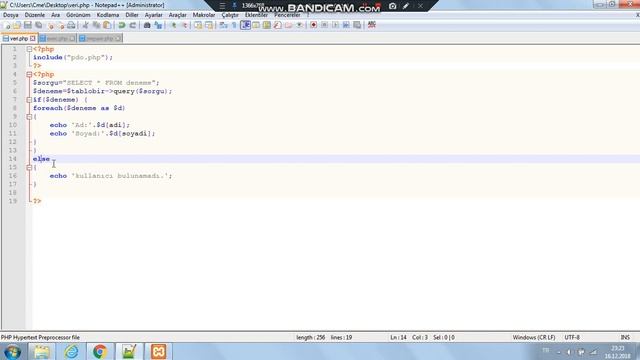The image size is (640, 360).
Task: Open the Eklentiler menu
Action: [x=256, y=15]
